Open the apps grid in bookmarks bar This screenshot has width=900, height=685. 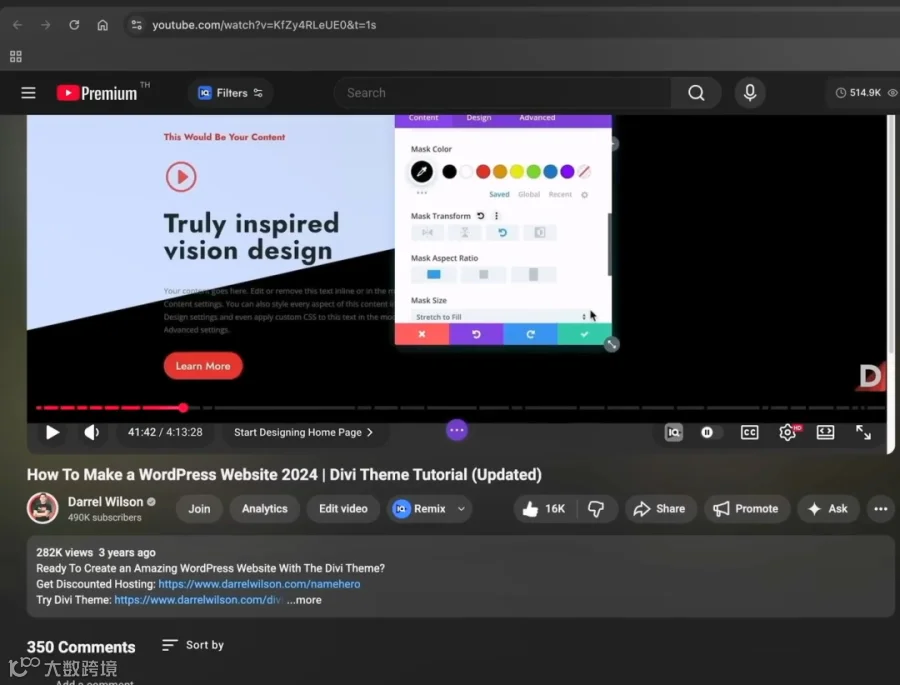[x=16, y=56]
